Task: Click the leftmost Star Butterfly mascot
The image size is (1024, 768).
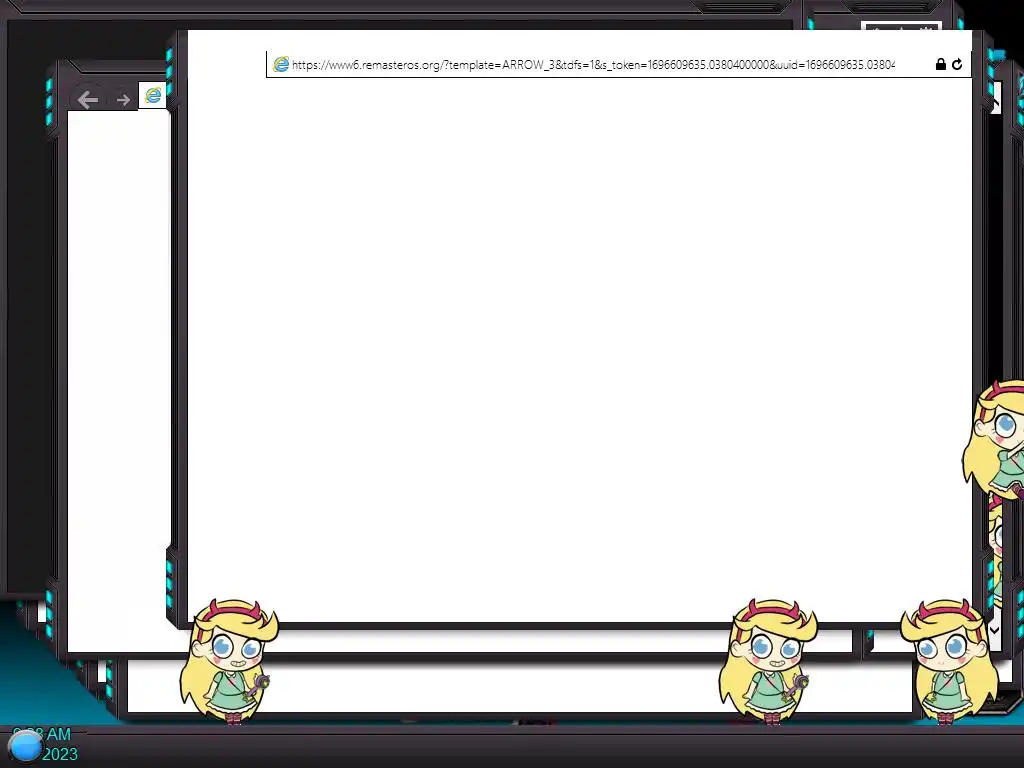Action: pos(229,661)
